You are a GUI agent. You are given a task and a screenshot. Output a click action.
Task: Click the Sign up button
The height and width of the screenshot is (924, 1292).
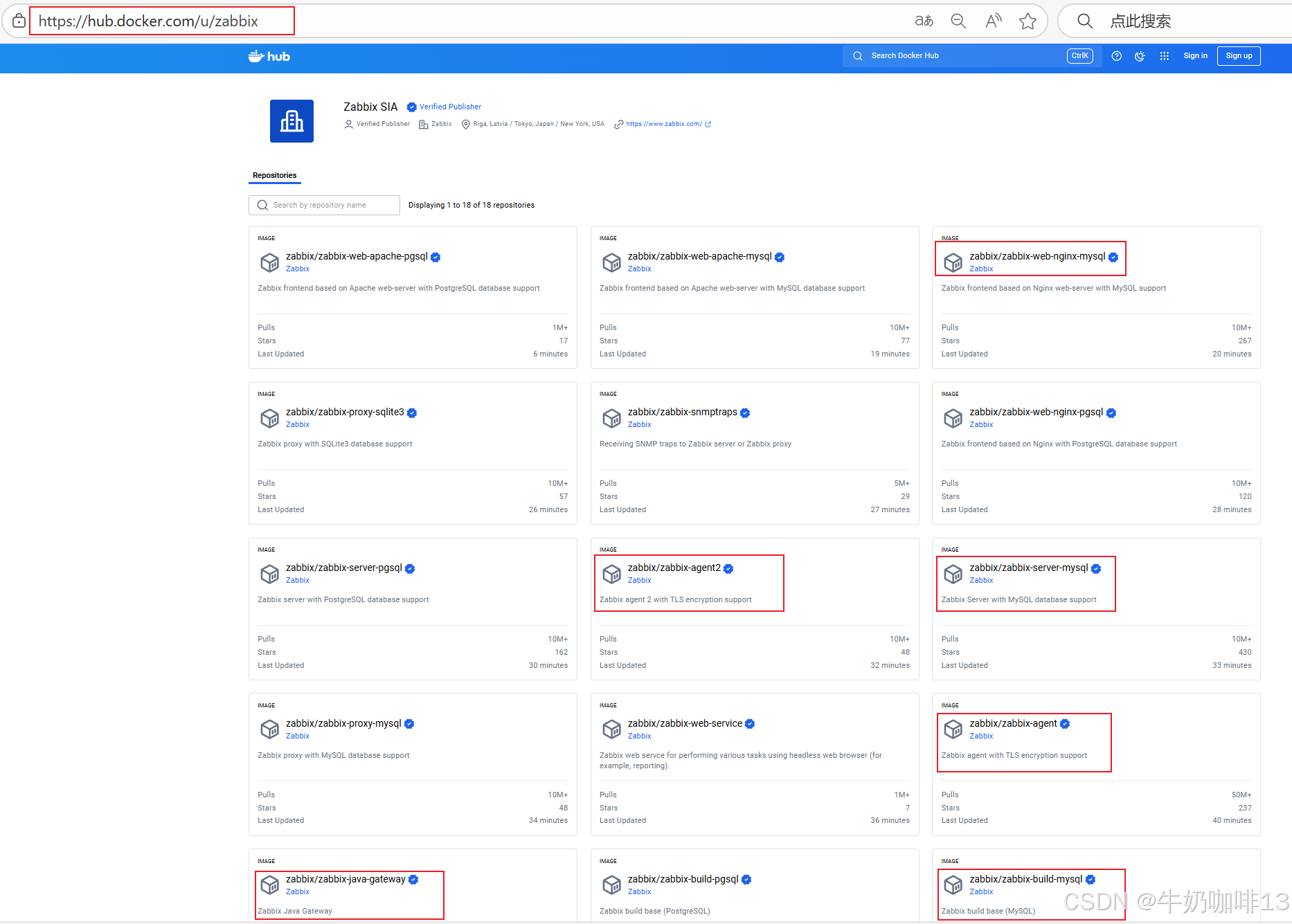coord(1239,56)
